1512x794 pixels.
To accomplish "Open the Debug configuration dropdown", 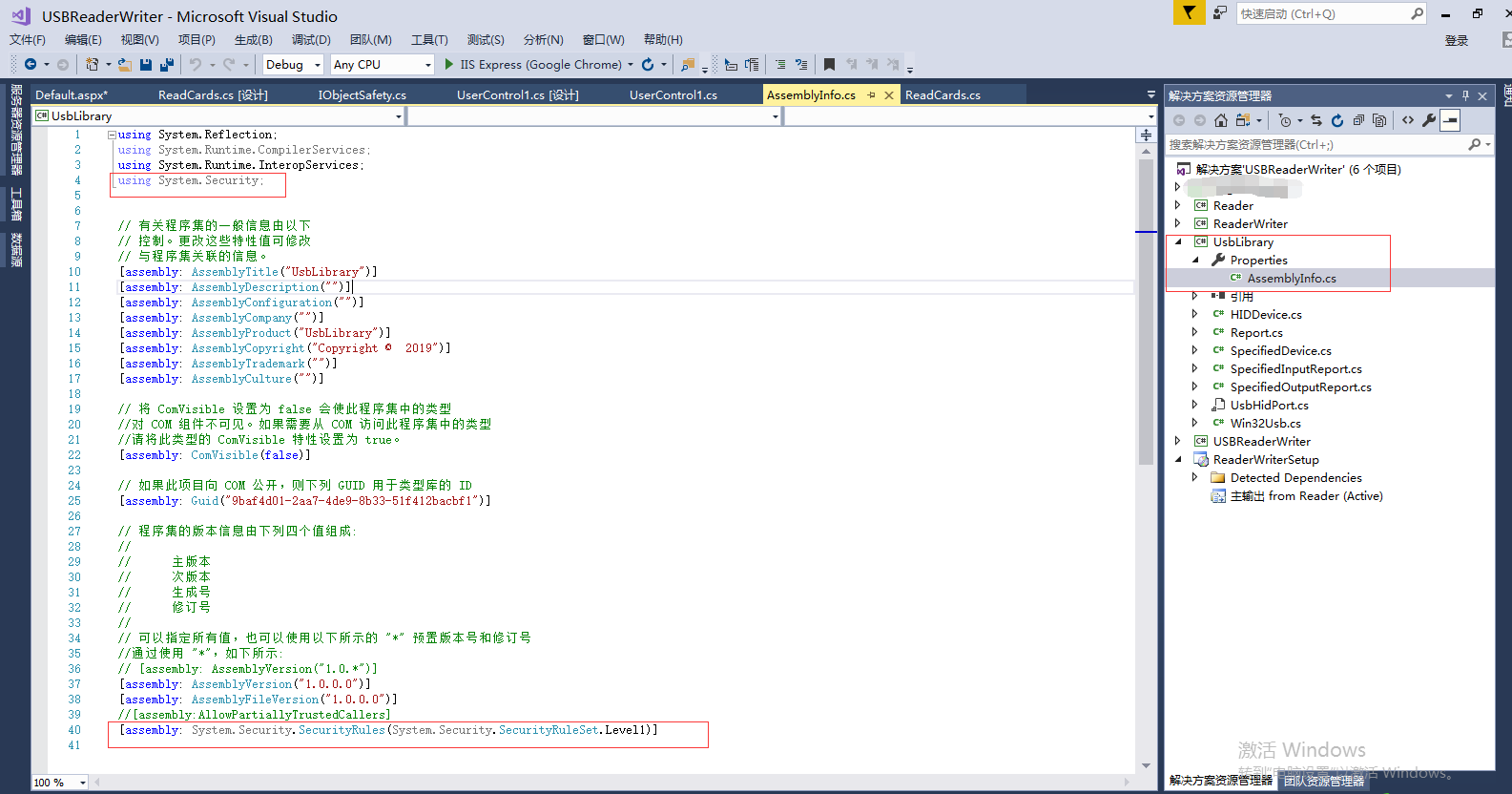I will (x=318, y=65).
